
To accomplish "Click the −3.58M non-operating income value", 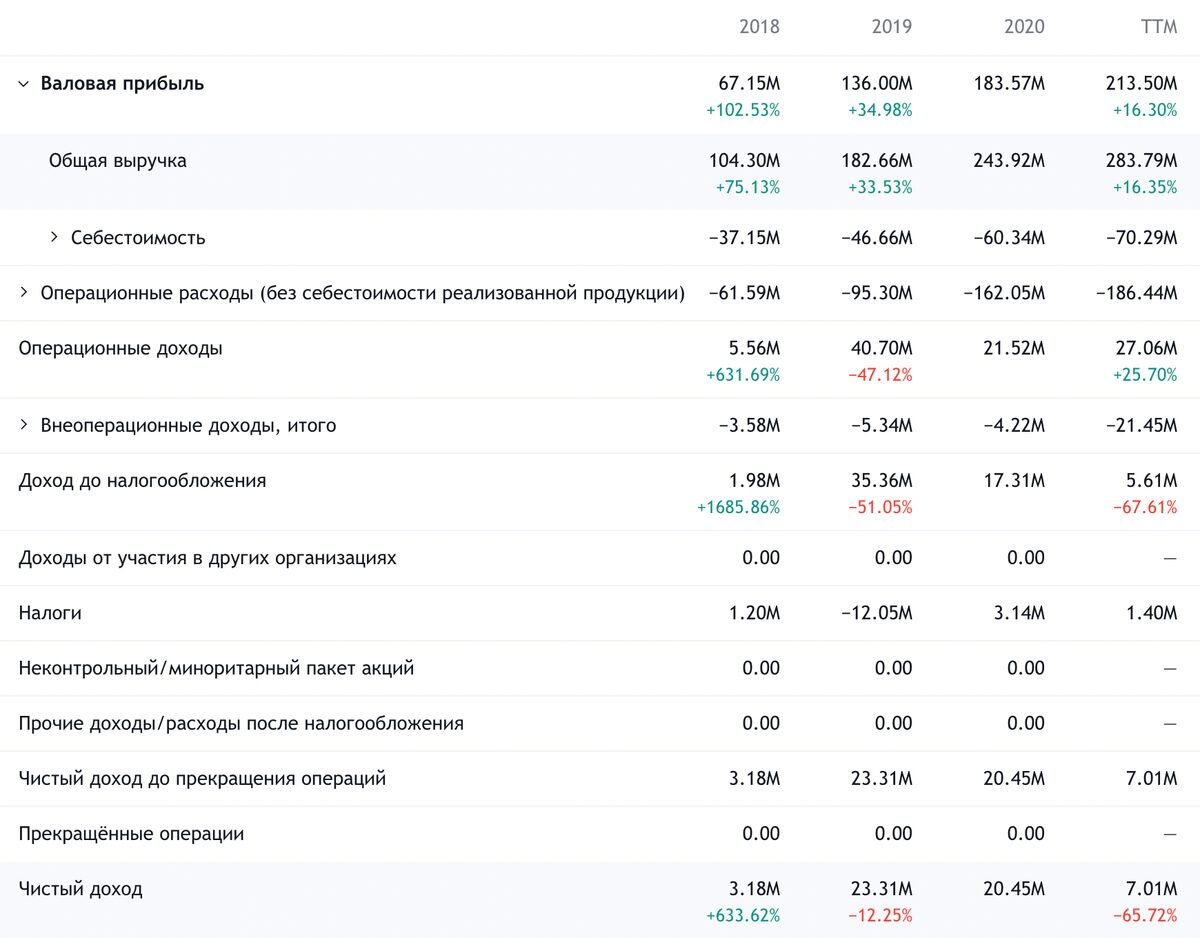I will tap(749, 426).
